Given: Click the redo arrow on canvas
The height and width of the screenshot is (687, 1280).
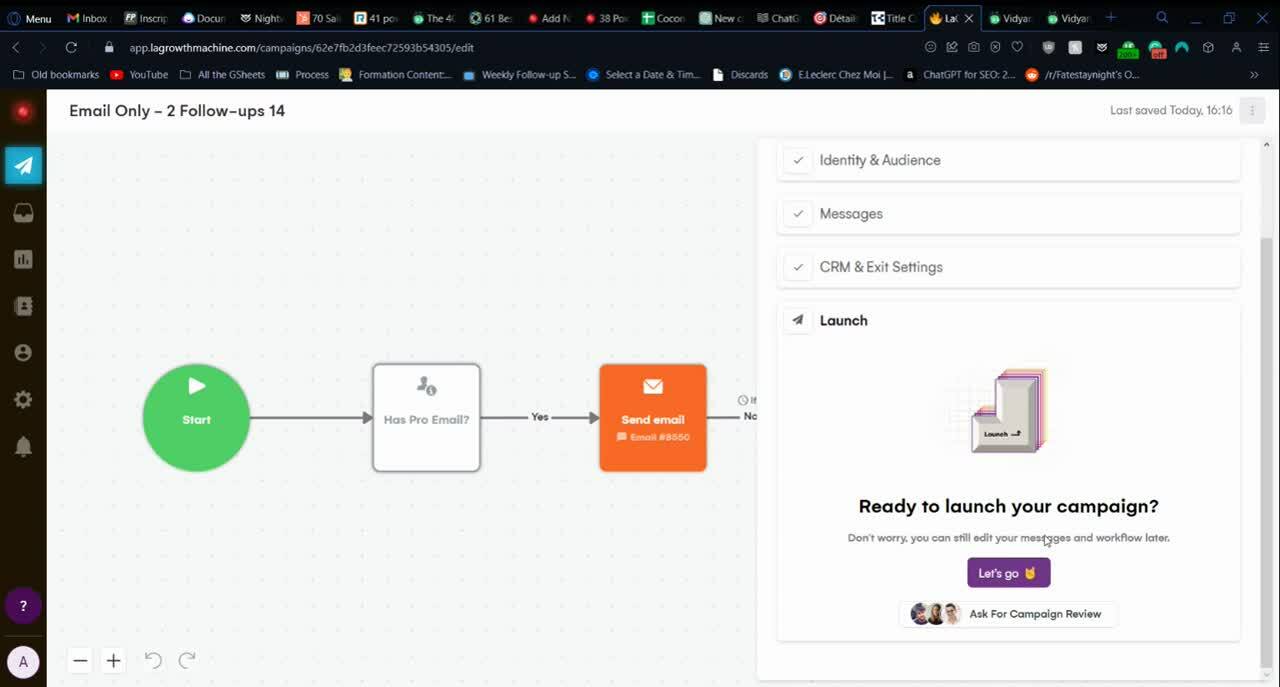Looking at the screenshot, I should (187, 660).
